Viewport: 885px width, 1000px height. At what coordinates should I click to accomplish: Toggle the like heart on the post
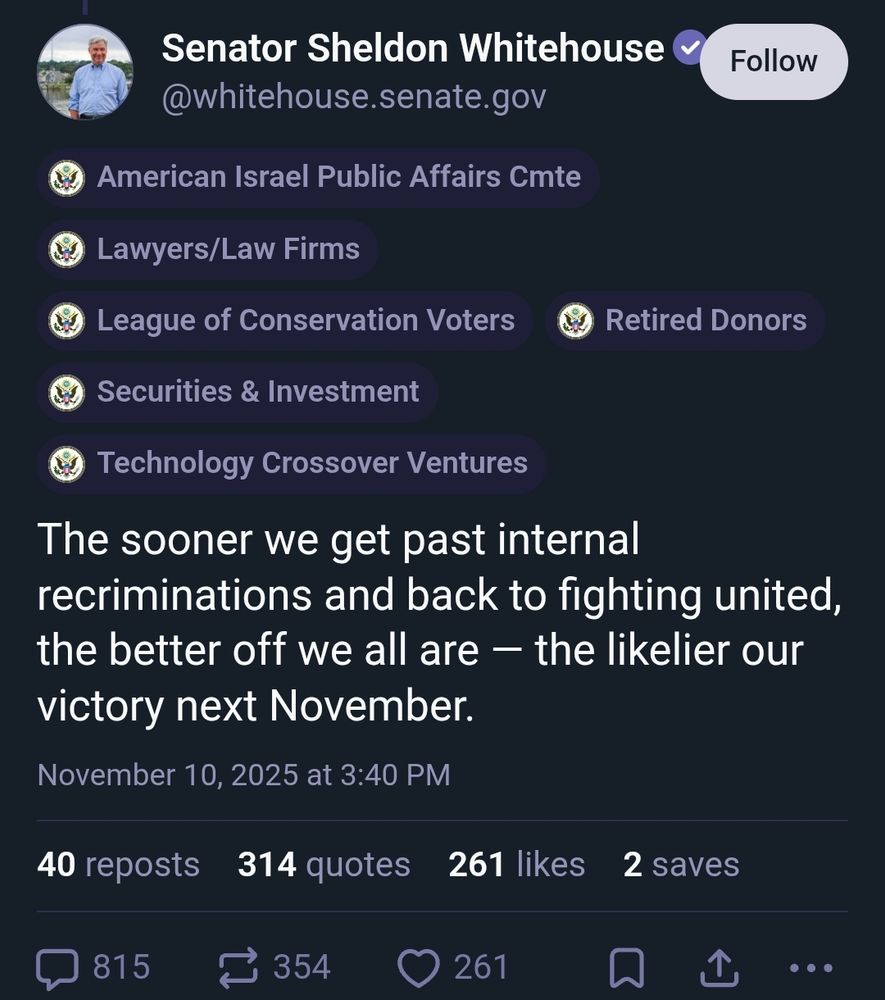pyautogui.click(x=419, y=966)
